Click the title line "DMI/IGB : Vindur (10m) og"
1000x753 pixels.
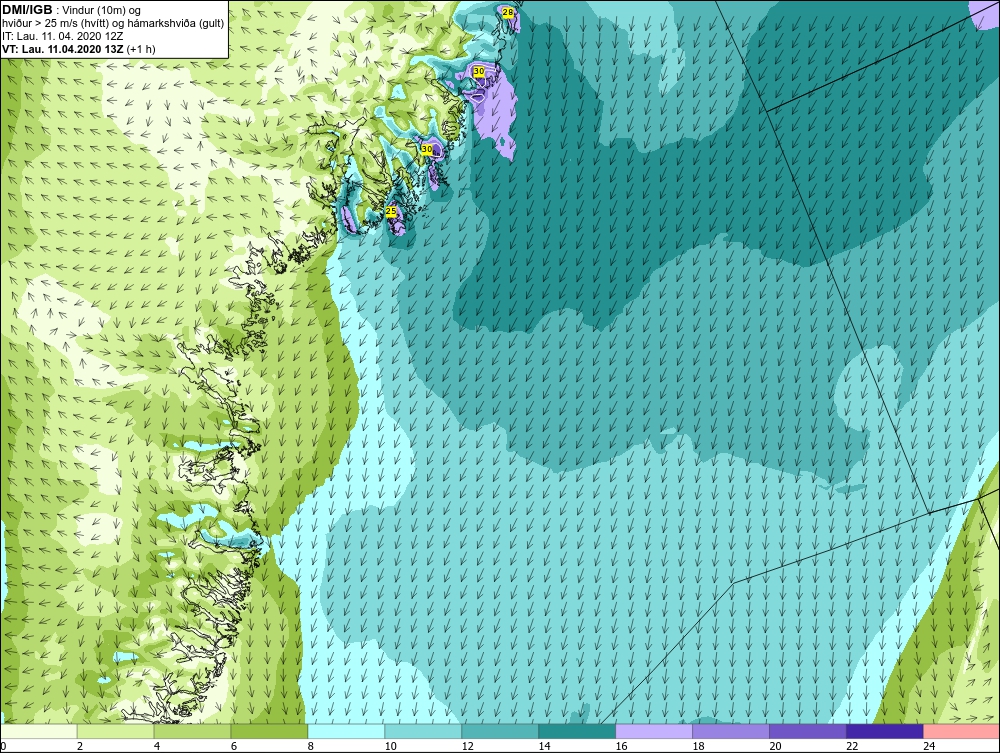(x=72, y=10)
